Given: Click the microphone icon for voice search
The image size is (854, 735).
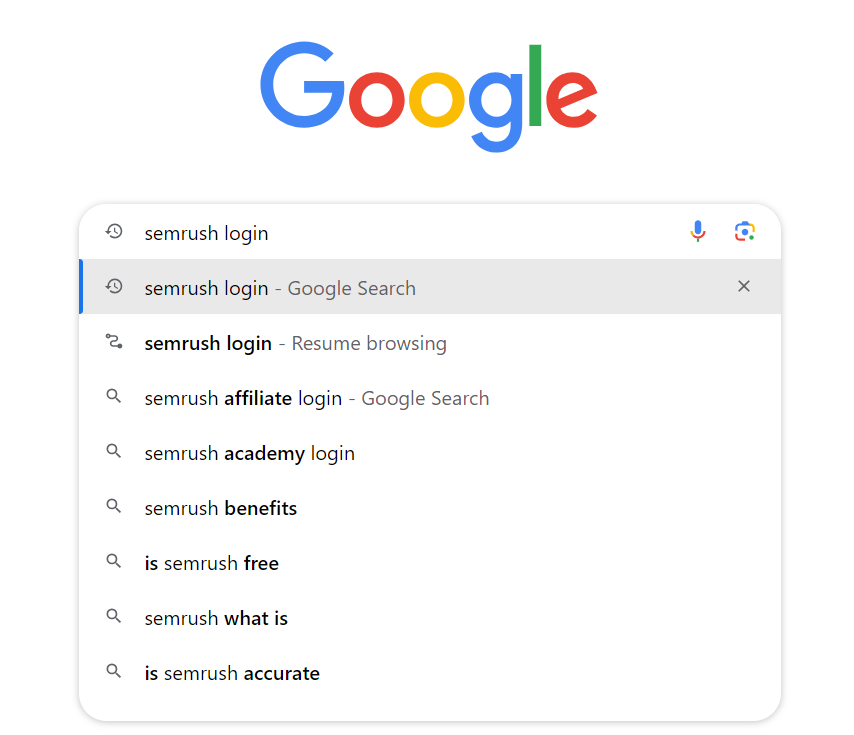Looking at the screenshot, I should (698, 231).
